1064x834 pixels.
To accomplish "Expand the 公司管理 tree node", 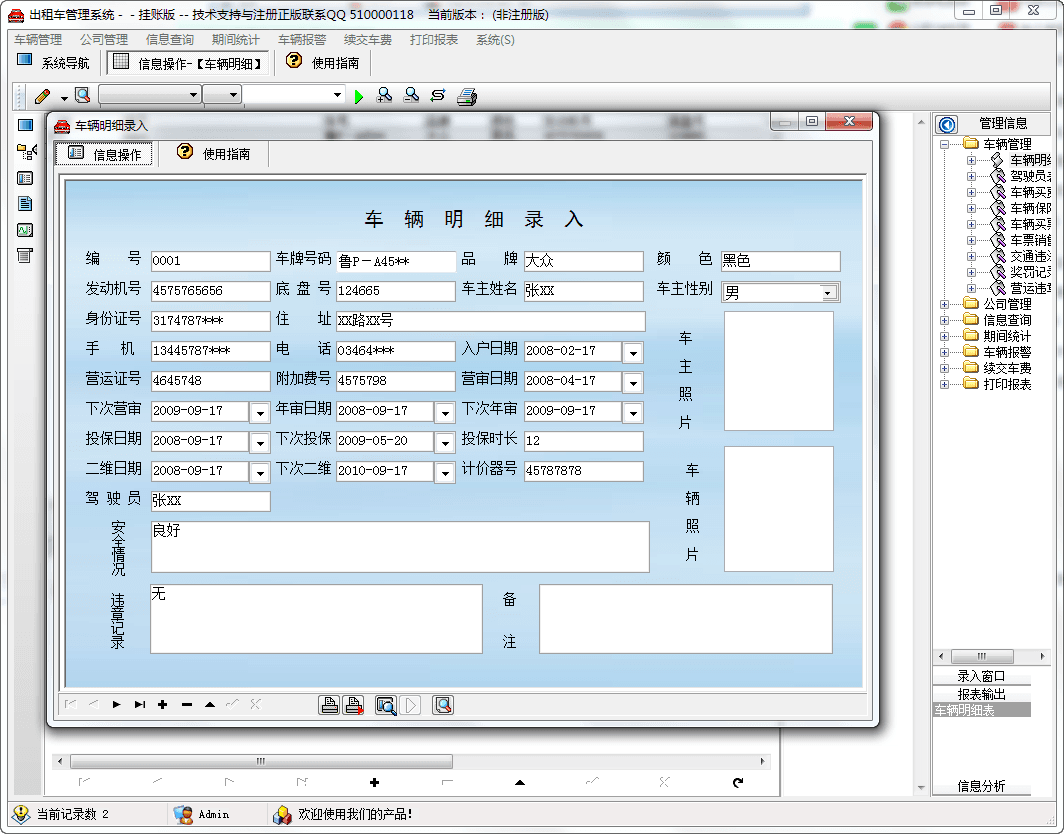I will pos(944,304).
